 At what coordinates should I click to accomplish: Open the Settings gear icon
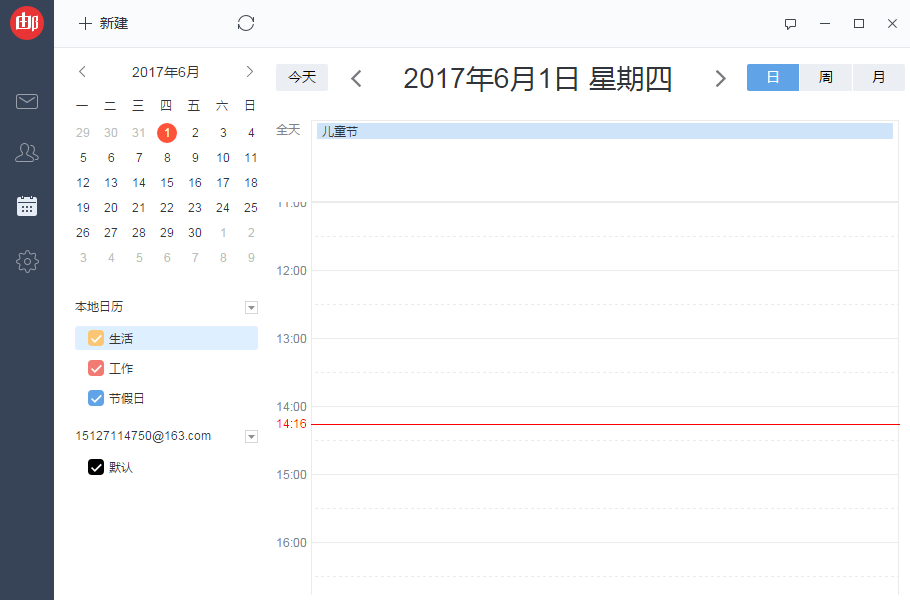(27, 261)
